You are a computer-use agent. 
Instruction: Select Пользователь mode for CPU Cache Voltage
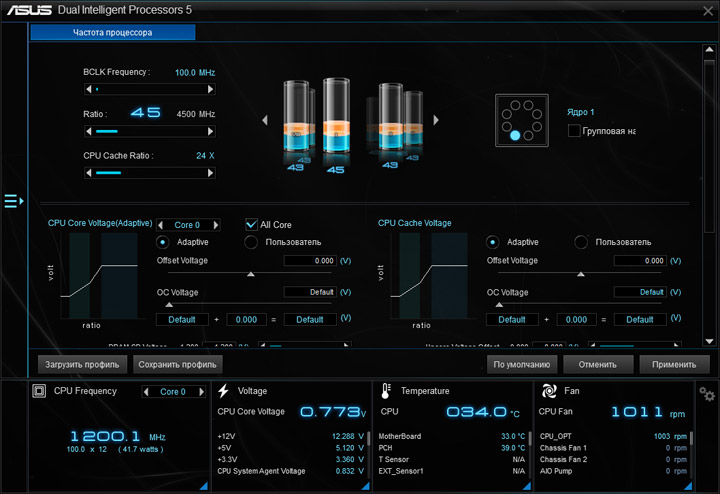pos(581,242)
